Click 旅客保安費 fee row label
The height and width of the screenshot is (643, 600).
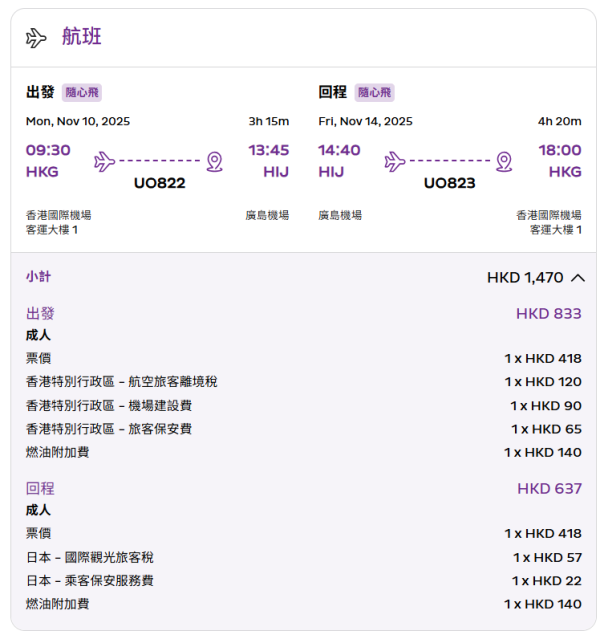tap(109, 429)
